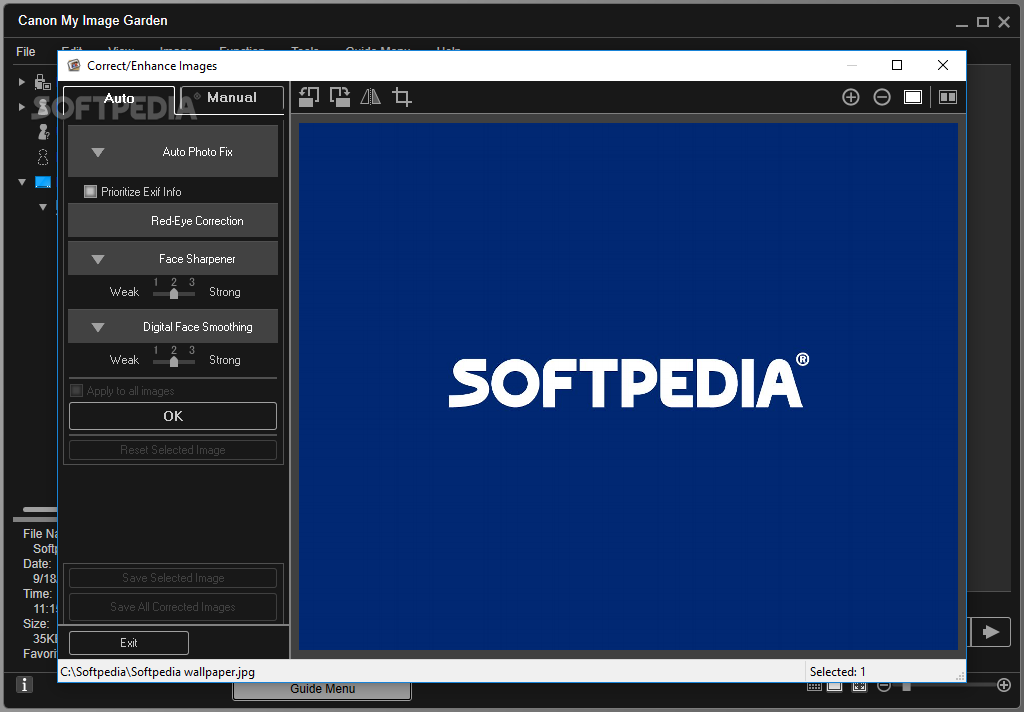Screen dimensions: 1024x712
Task: Enable Prioritize Exif Info checkbox
Action: coord(90,191)
